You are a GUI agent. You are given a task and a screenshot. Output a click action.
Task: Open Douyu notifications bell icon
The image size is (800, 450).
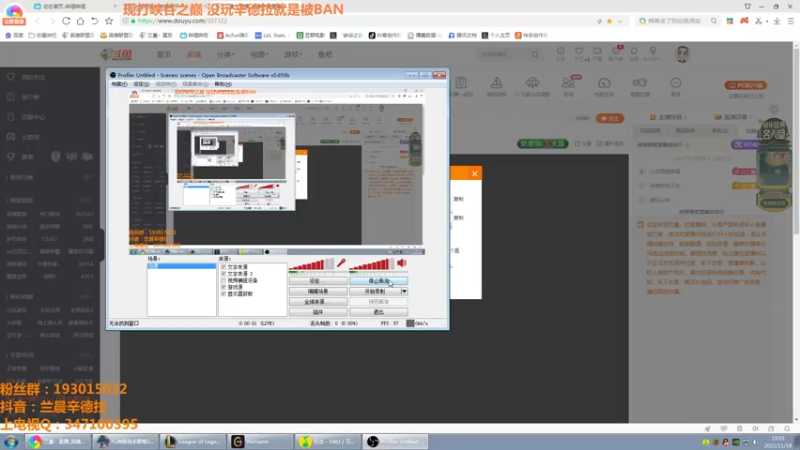[634, 51]
